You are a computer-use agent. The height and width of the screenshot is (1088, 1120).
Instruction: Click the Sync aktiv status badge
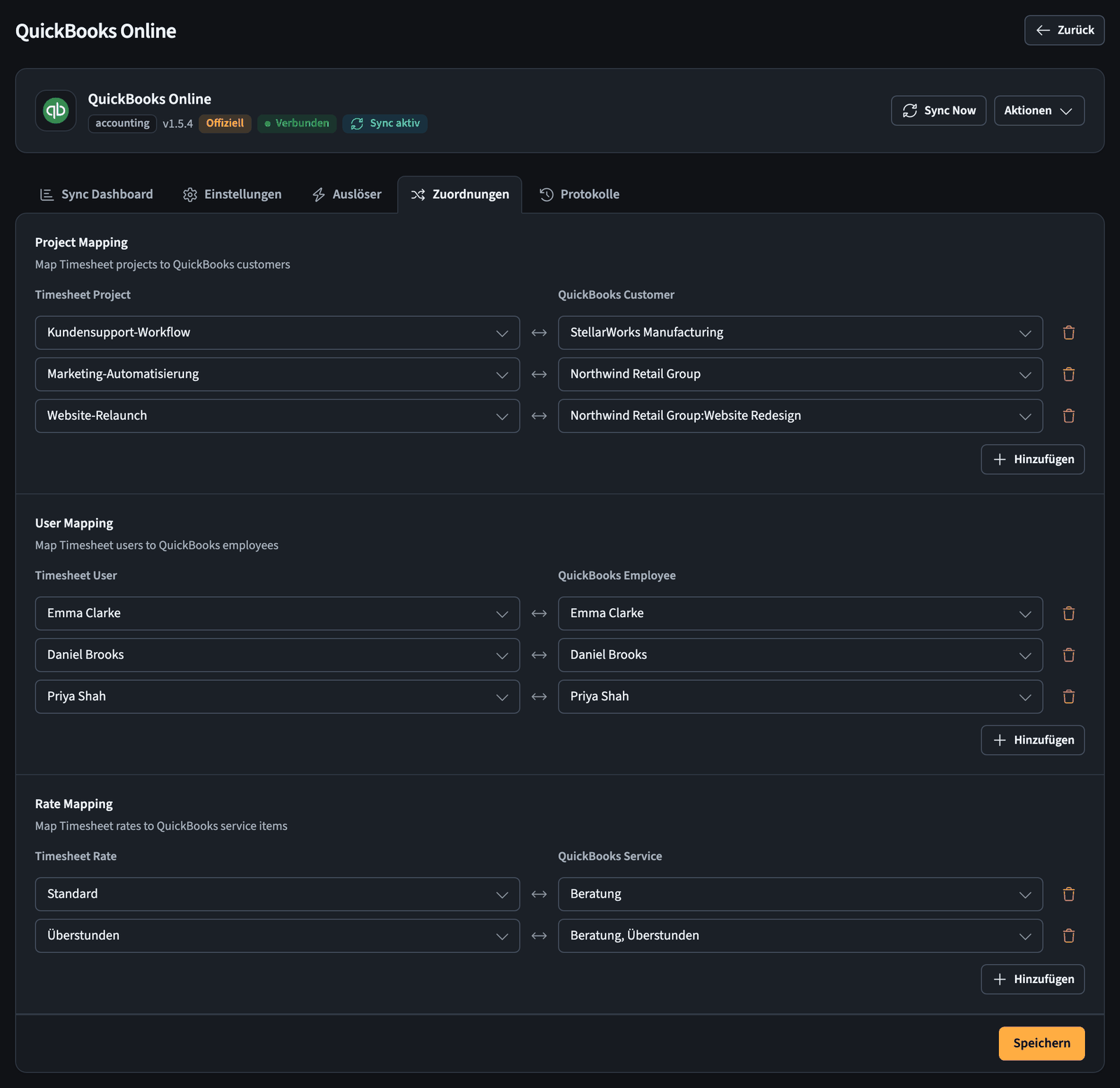click(x=385, y=123)
